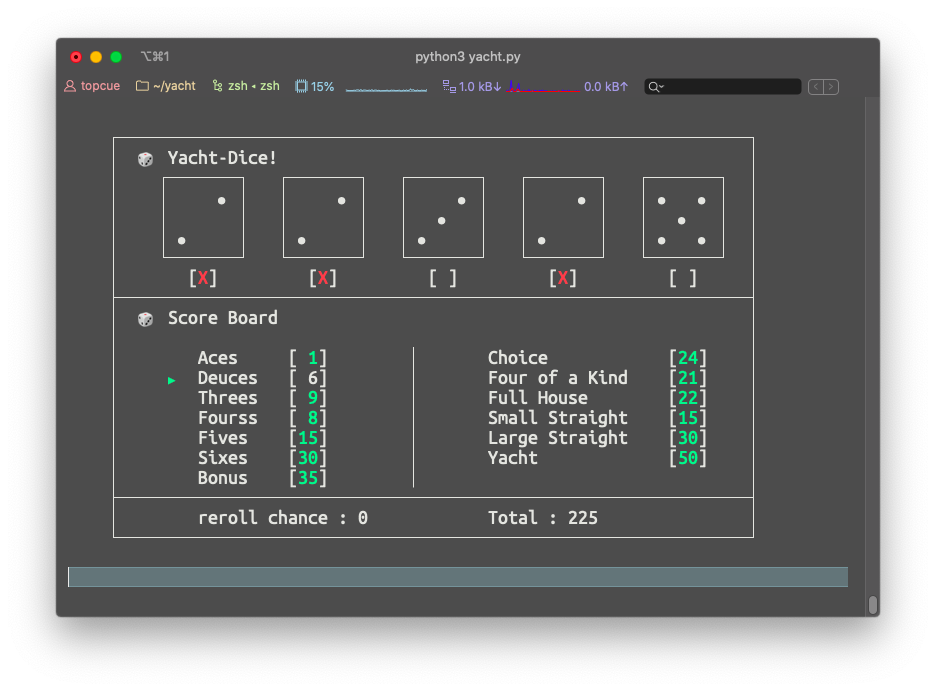Select the Sixes score row
The image size is (936, 691).
(x=263, y=458)
